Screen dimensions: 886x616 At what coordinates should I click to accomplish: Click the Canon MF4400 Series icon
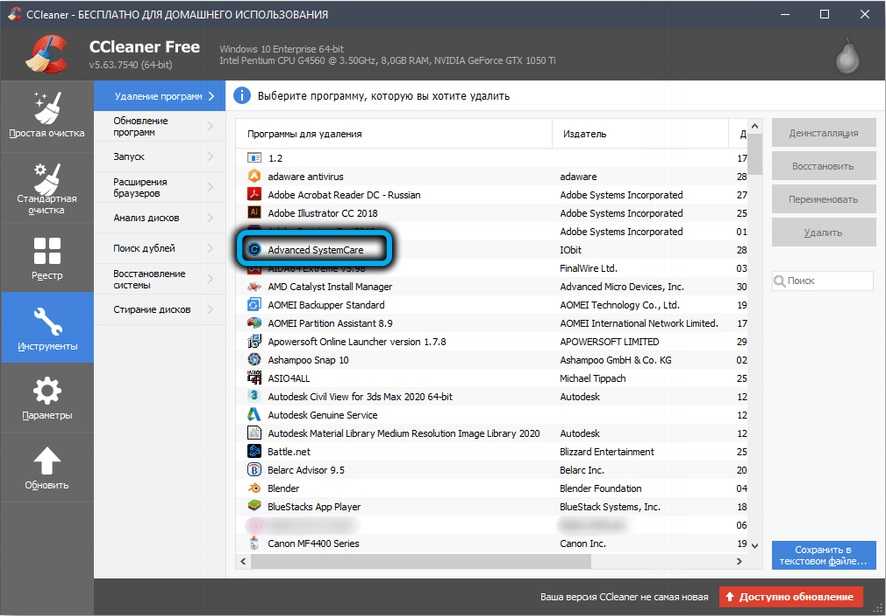(x=254, y=543)
